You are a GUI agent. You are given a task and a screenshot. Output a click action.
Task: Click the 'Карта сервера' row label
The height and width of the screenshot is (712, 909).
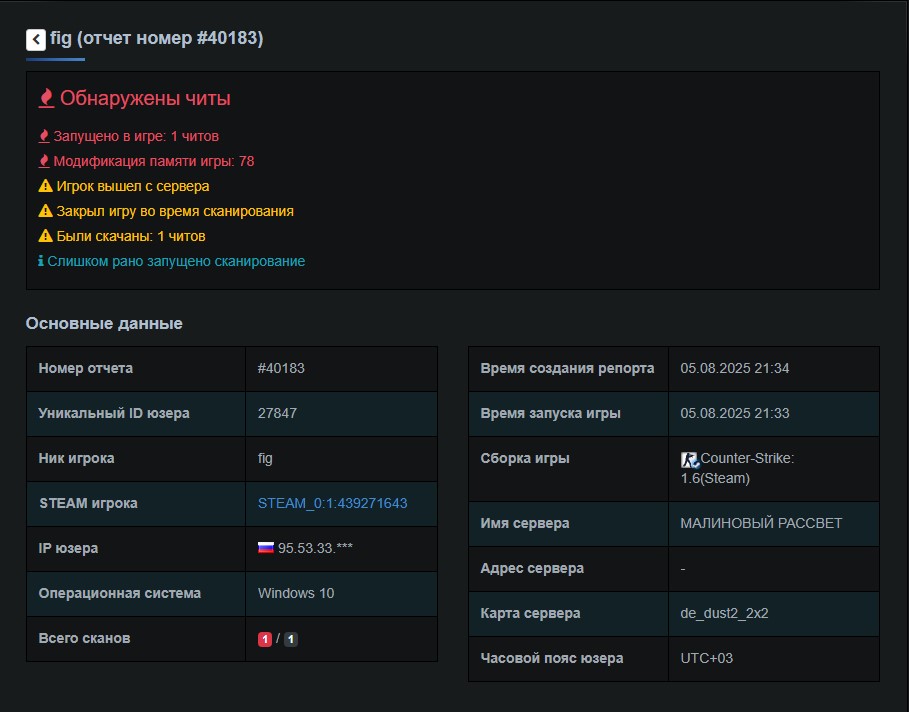pos(530,613)
